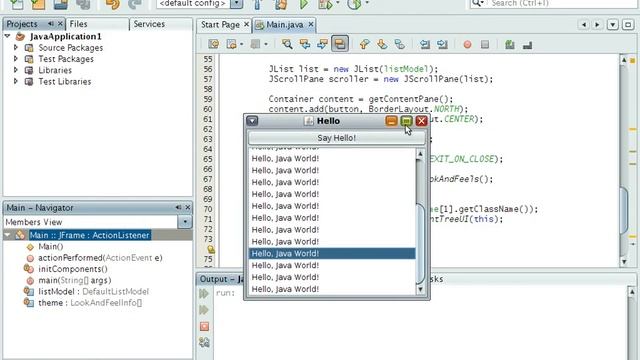
Task: Switch to the Services tab
Action: tap(149, 24)
